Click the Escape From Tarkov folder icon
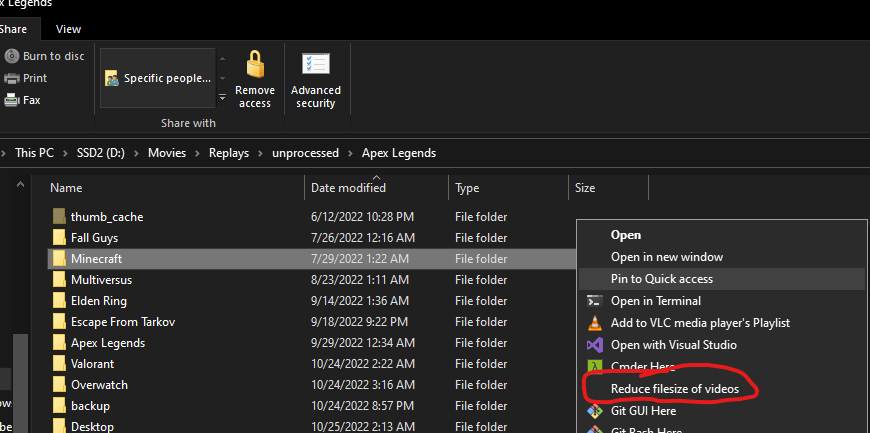Image resolution: width=870 pixels, height=433 pixels. click(x=59, y=322)
